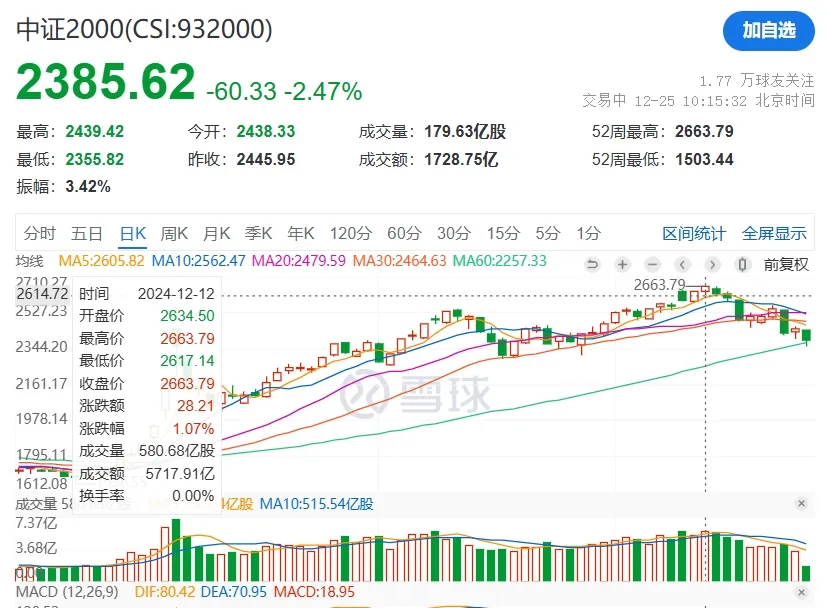The height and width of the screenshot is (608, 828).
Task: Click the tooltip date 2024-12-12
Action: pyautogui.click(x=176, y=294)
